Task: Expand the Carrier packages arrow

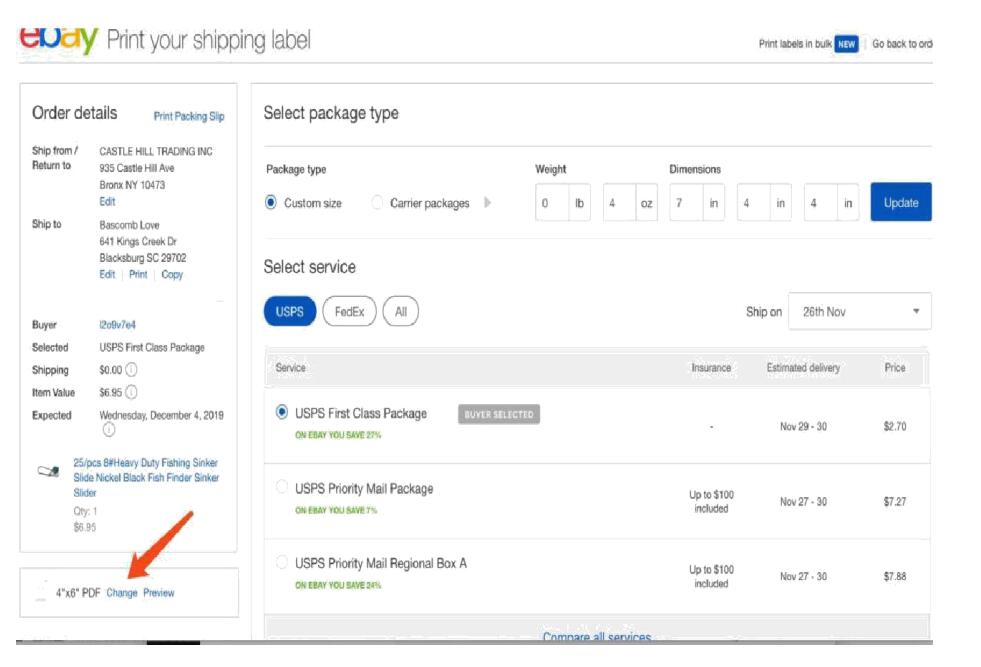Action: coord(488,203)
